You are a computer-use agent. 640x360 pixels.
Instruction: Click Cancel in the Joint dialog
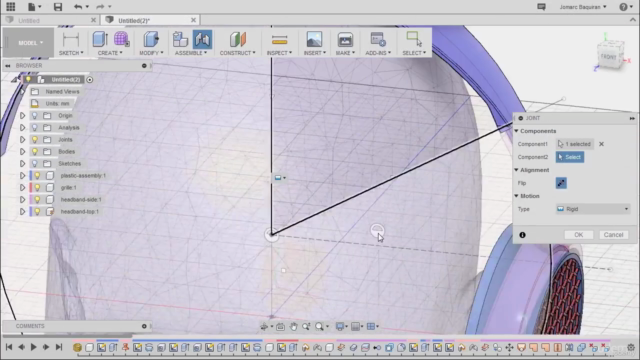pyautogui.click(x=613, y=235)
